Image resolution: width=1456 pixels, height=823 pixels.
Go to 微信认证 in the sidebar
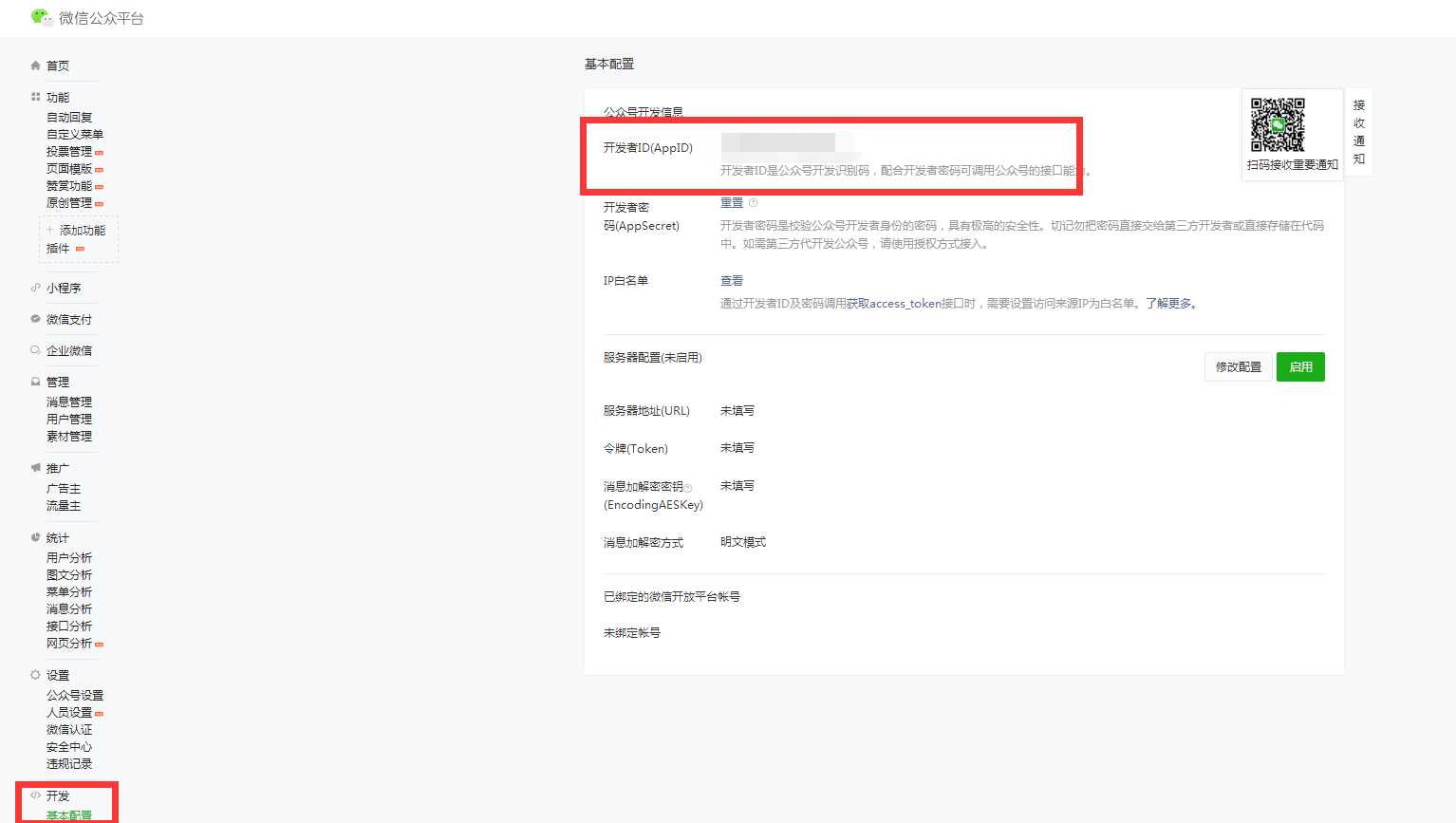[69, 729]
